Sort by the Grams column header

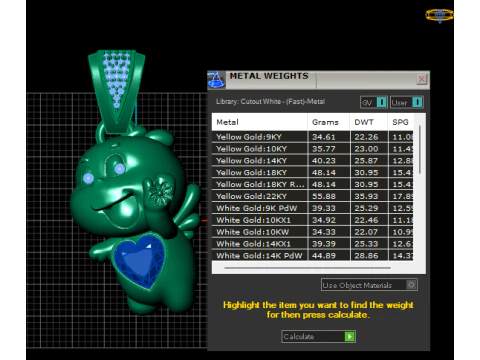tap(328, 122)
